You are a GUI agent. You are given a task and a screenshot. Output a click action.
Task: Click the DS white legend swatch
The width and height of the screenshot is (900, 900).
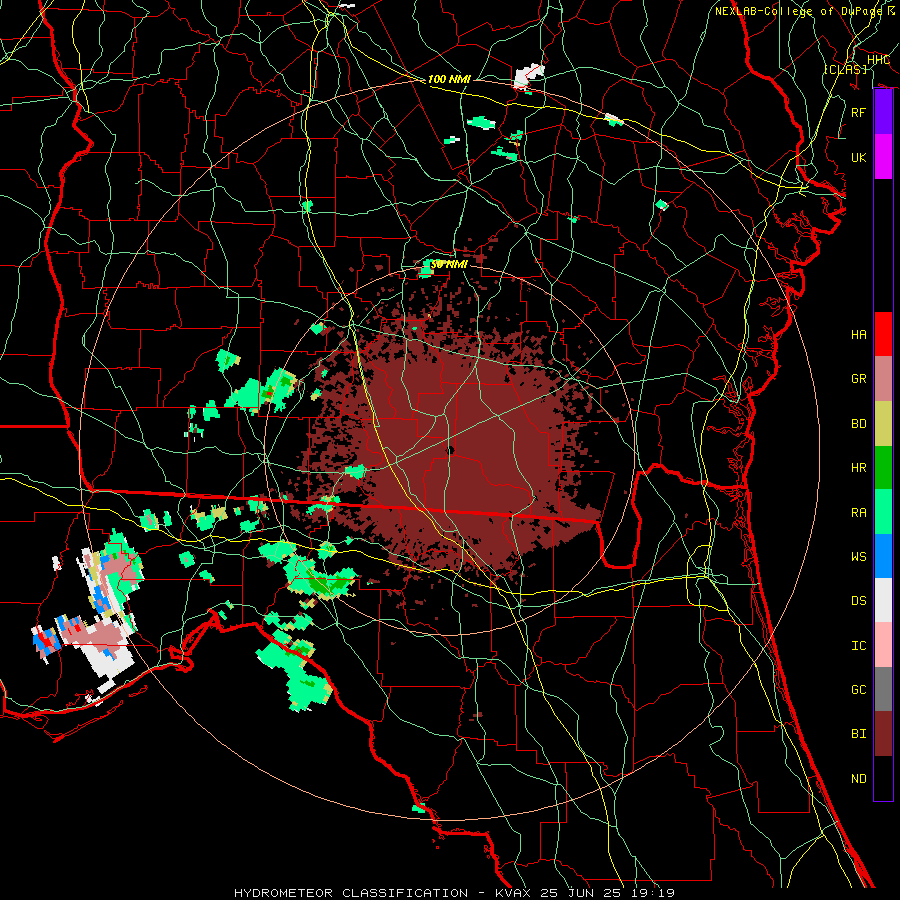883,600
